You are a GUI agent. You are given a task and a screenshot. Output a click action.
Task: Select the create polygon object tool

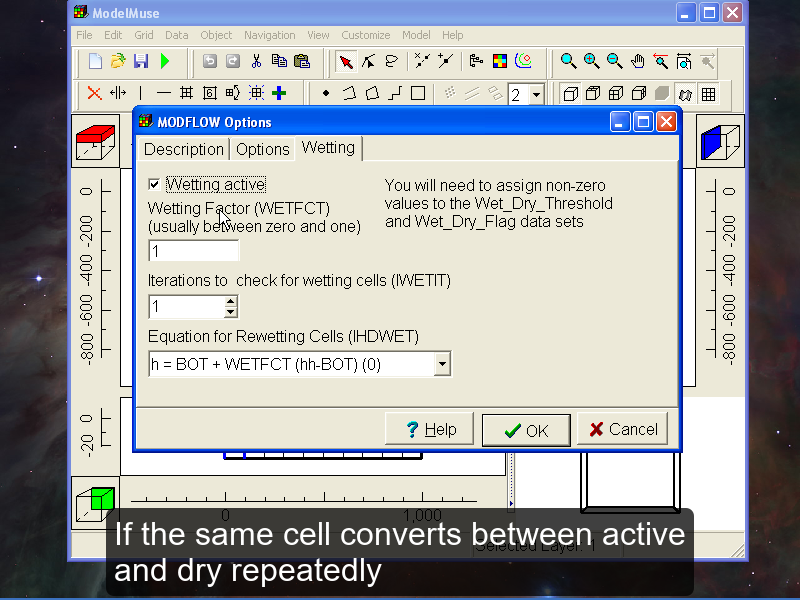tap(372, 93)
